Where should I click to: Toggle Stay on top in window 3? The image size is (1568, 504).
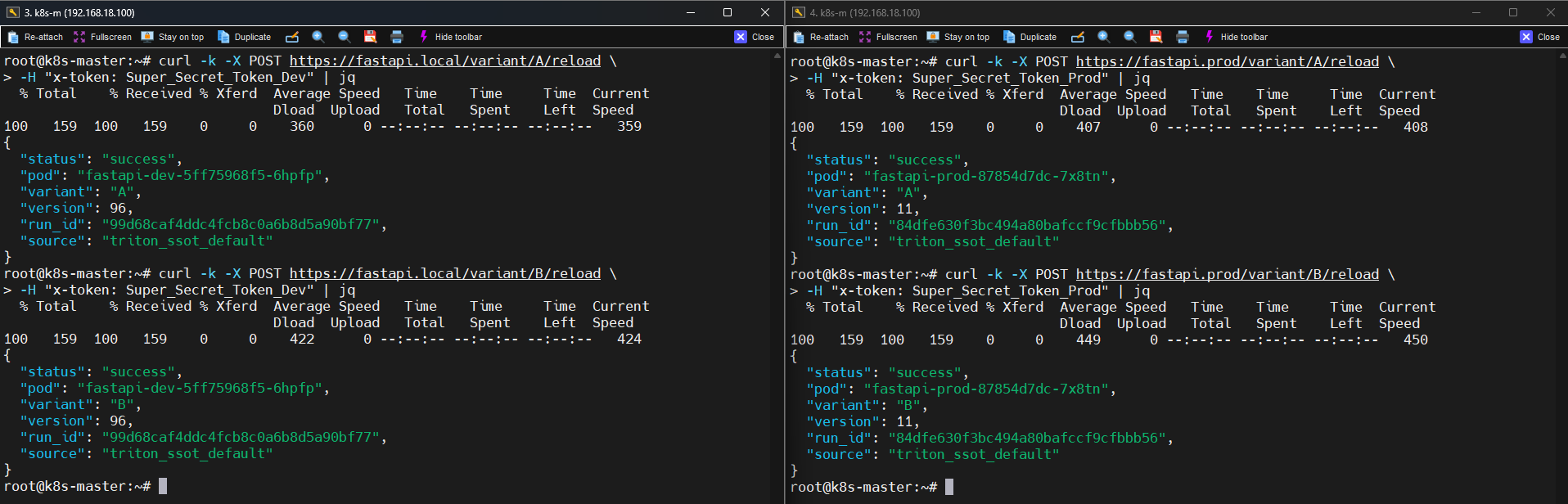tap(173, 37)
